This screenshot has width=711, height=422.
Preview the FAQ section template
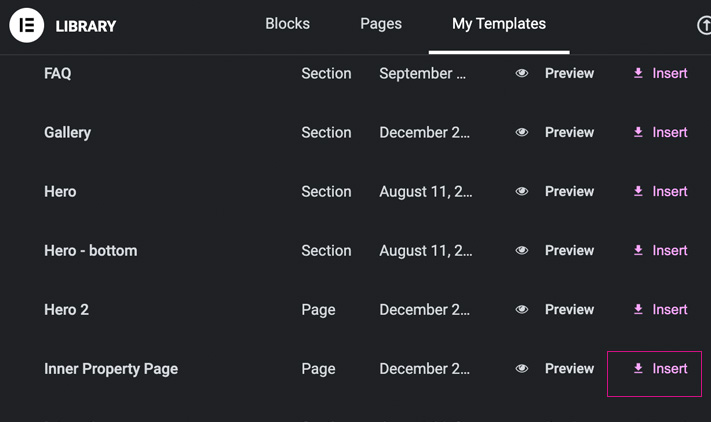point(569,73)
